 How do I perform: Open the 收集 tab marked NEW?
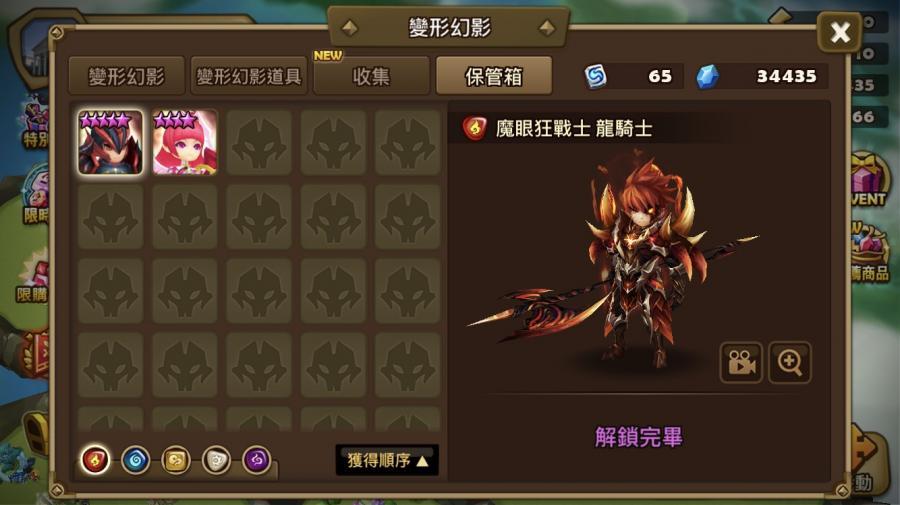(x=371, y=76)
